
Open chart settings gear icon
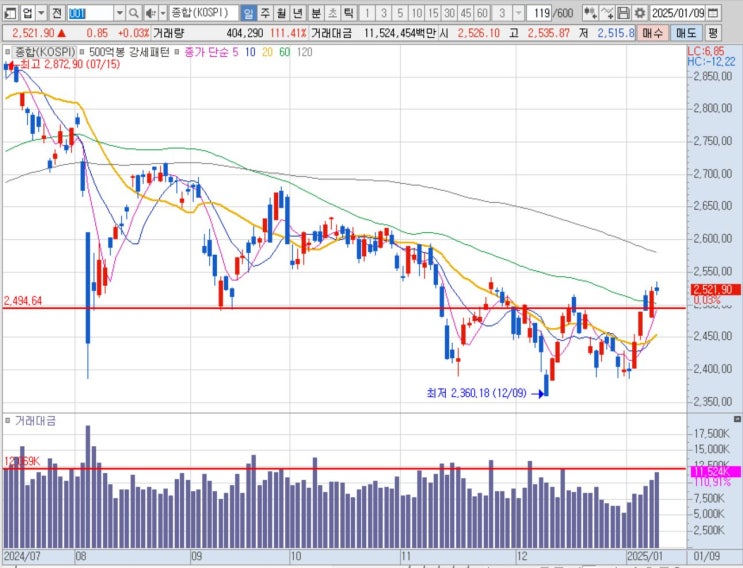640,13
